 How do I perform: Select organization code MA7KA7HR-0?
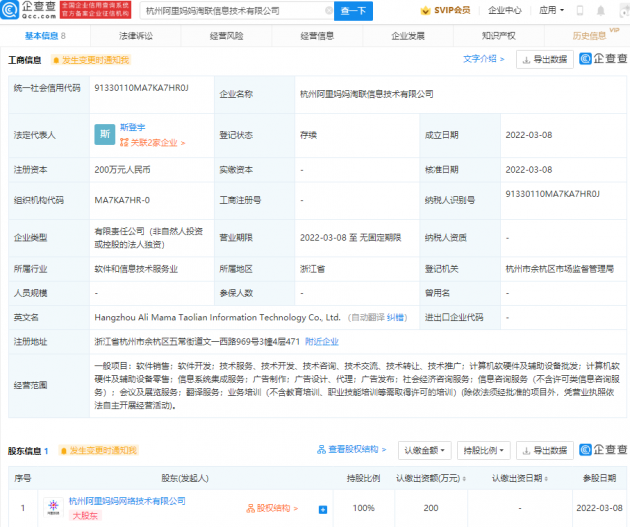[x=122, y=200]
